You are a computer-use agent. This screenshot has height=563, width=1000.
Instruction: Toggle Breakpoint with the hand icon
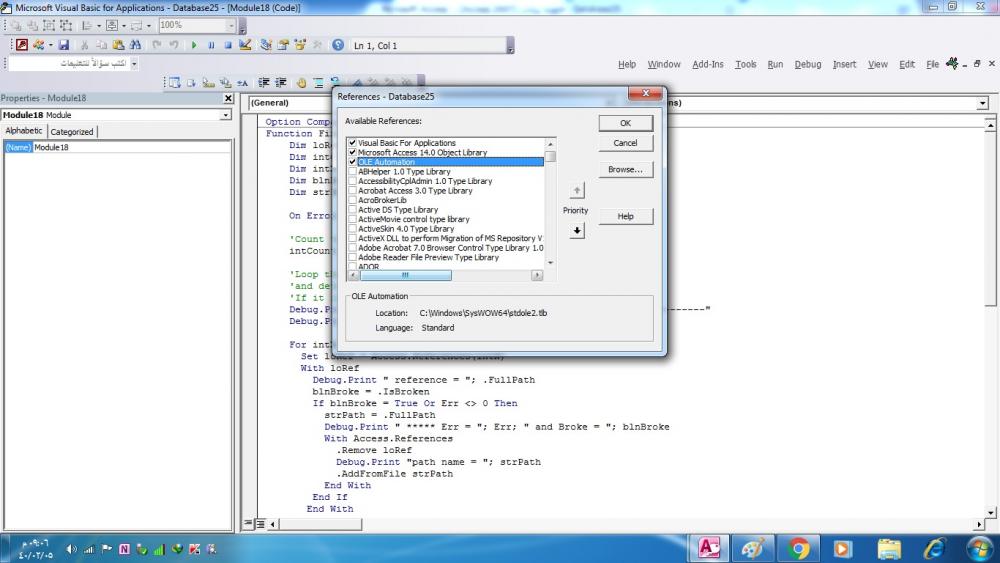point(301,82)
